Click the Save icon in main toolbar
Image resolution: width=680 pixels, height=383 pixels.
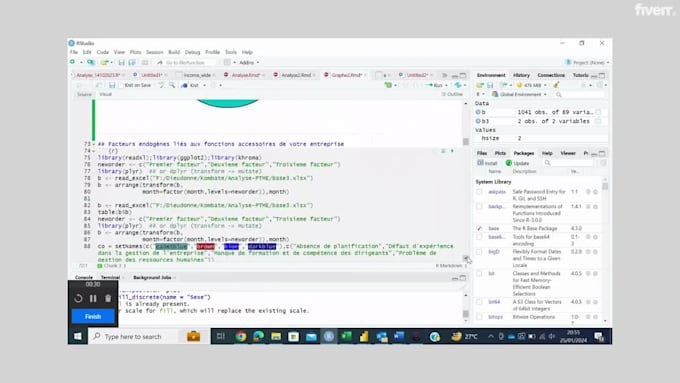pos(121,62)
